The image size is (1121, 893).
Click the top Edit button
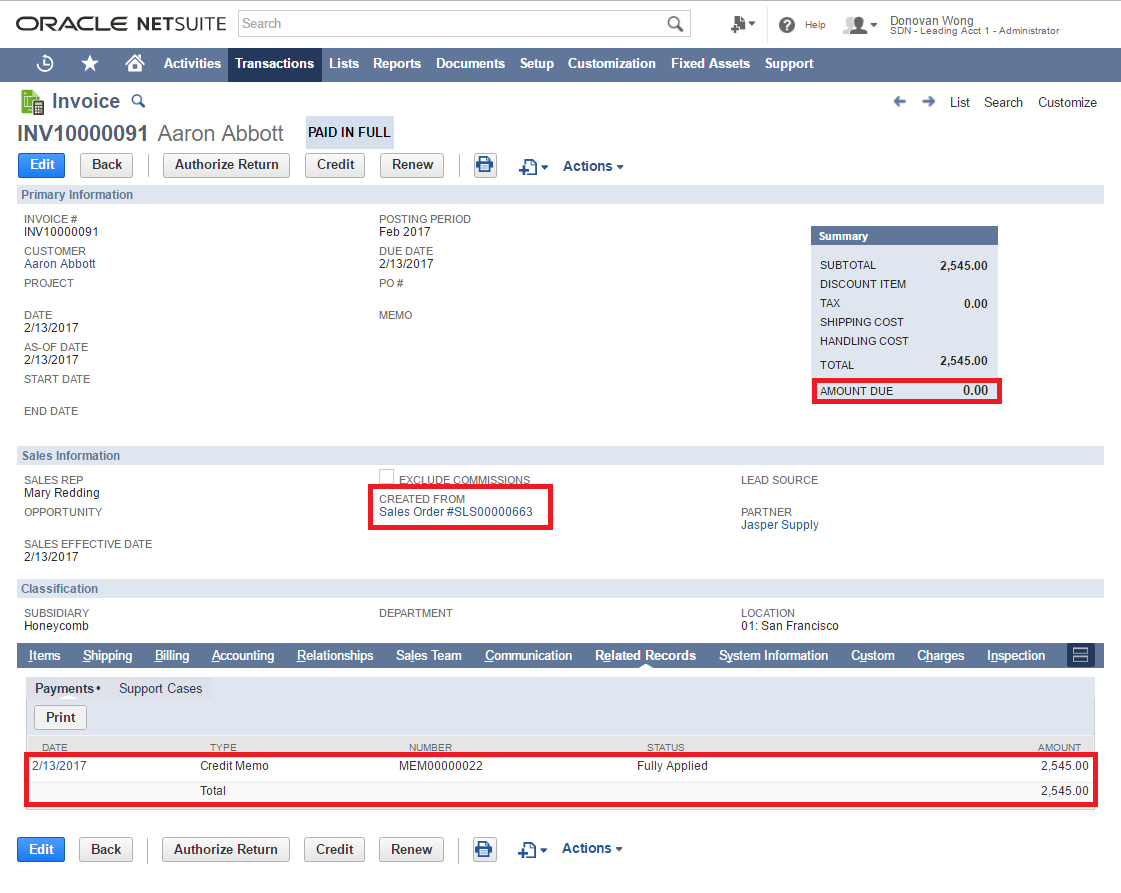(41, 165)
